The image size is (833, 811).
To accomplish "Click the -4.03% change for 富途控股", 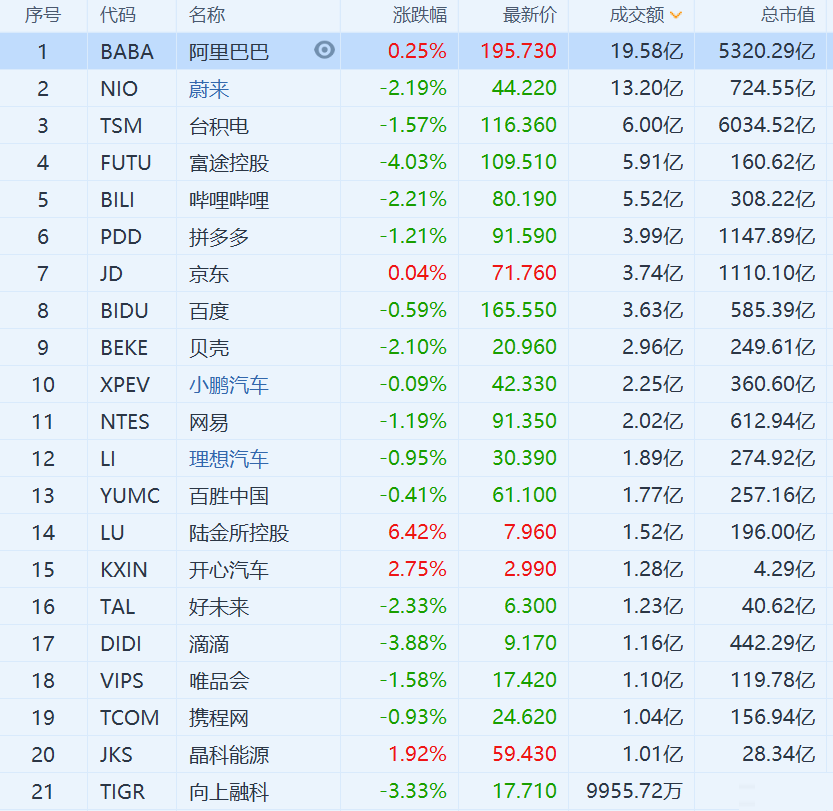I will 413,161.
